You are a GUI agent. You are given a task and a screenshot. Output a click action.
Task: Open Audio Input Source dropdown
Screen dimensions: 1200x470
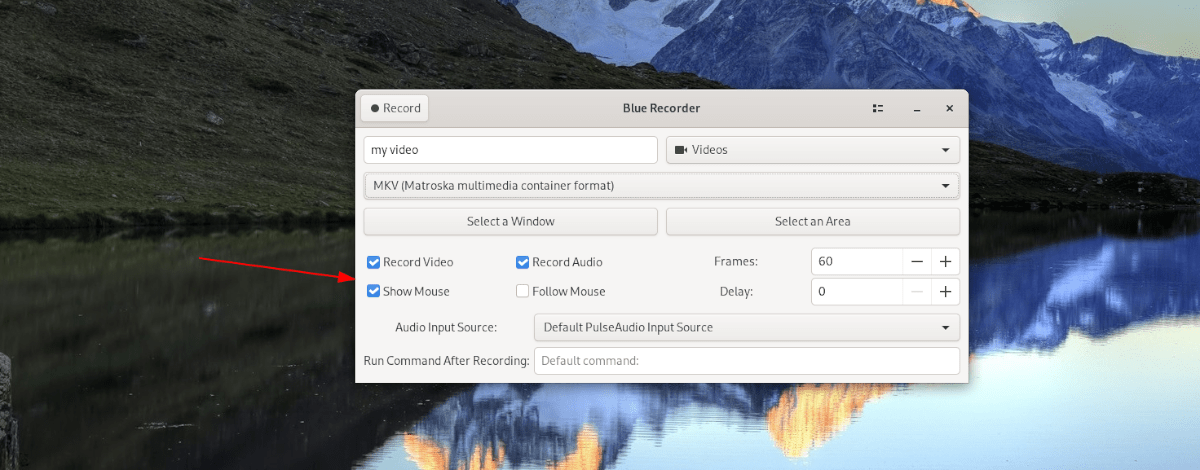coord(747,327)
